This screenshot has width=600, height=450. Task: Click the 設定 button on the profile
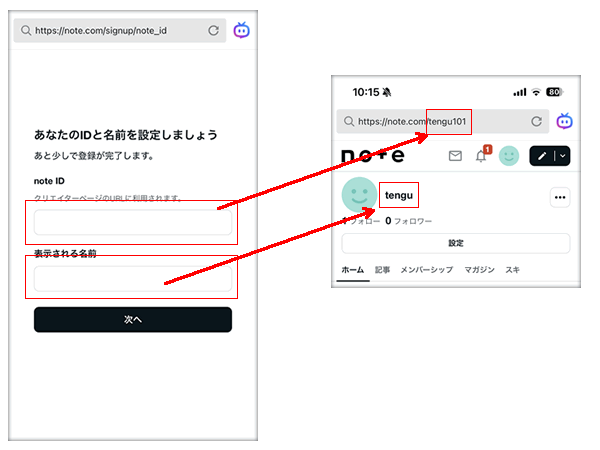point(456,243)
